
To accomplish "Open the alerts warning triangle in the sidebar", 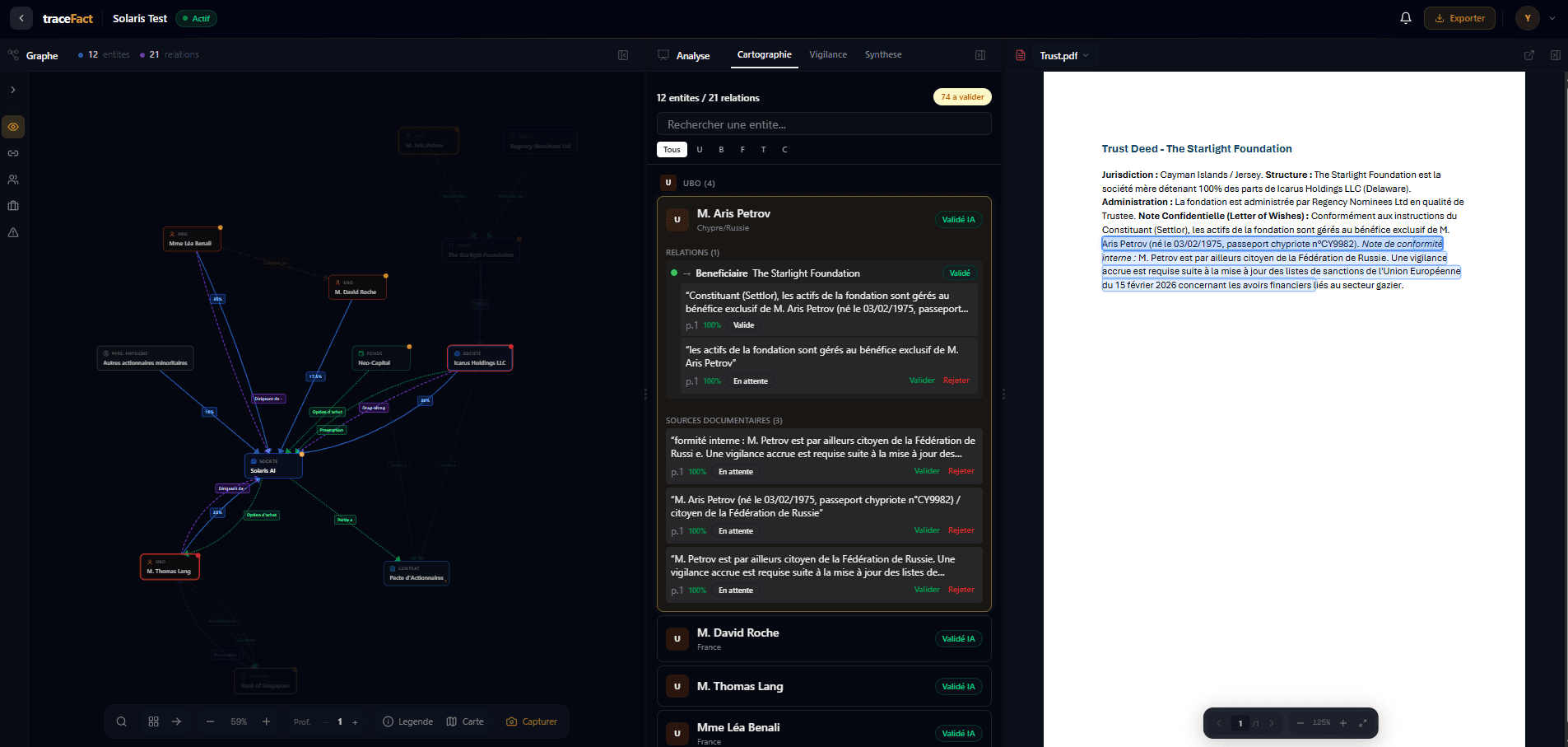I will click(x=13, y=233).
